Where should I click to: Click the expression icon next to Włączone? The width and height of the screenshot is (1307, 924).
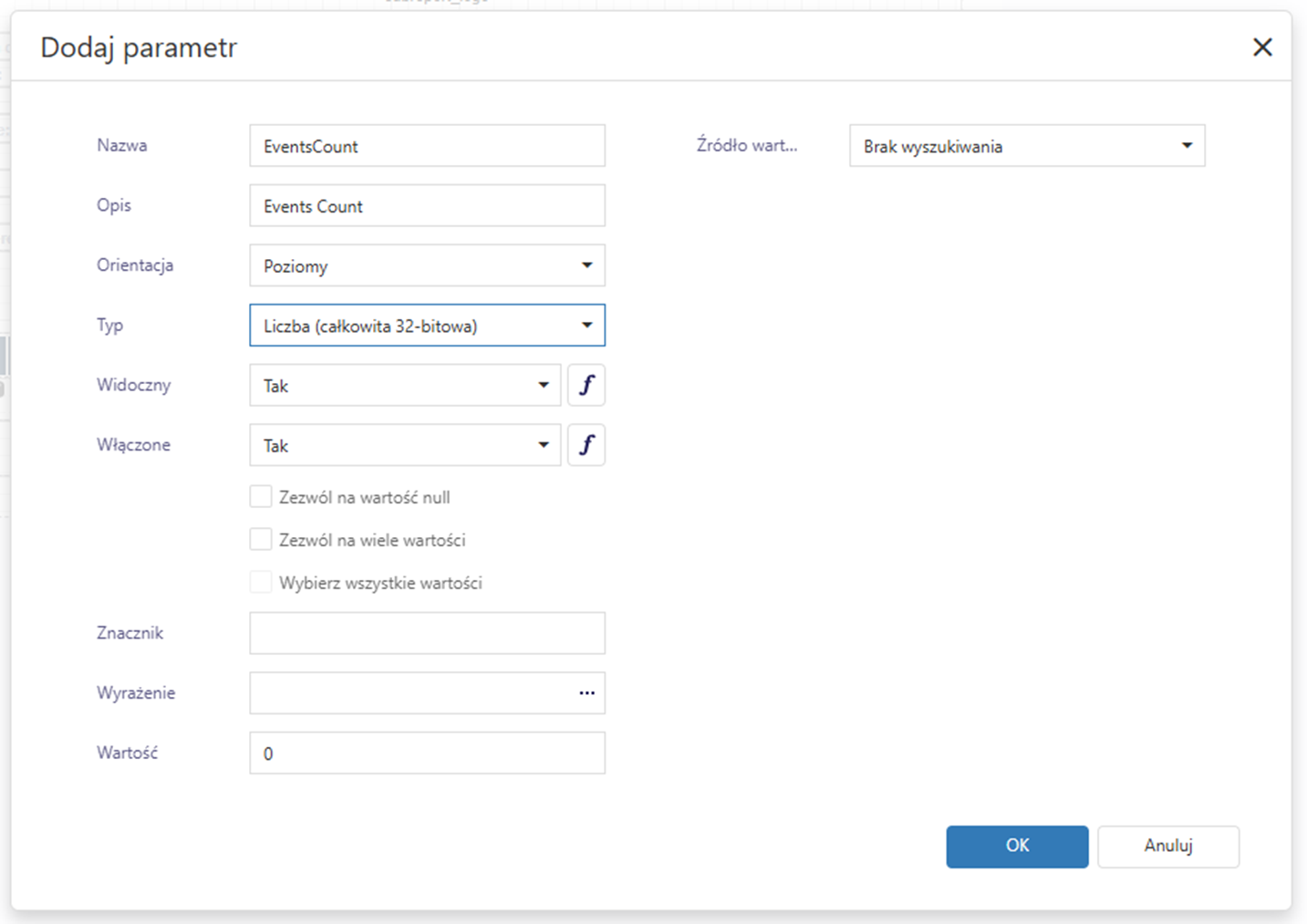[586, 445]
